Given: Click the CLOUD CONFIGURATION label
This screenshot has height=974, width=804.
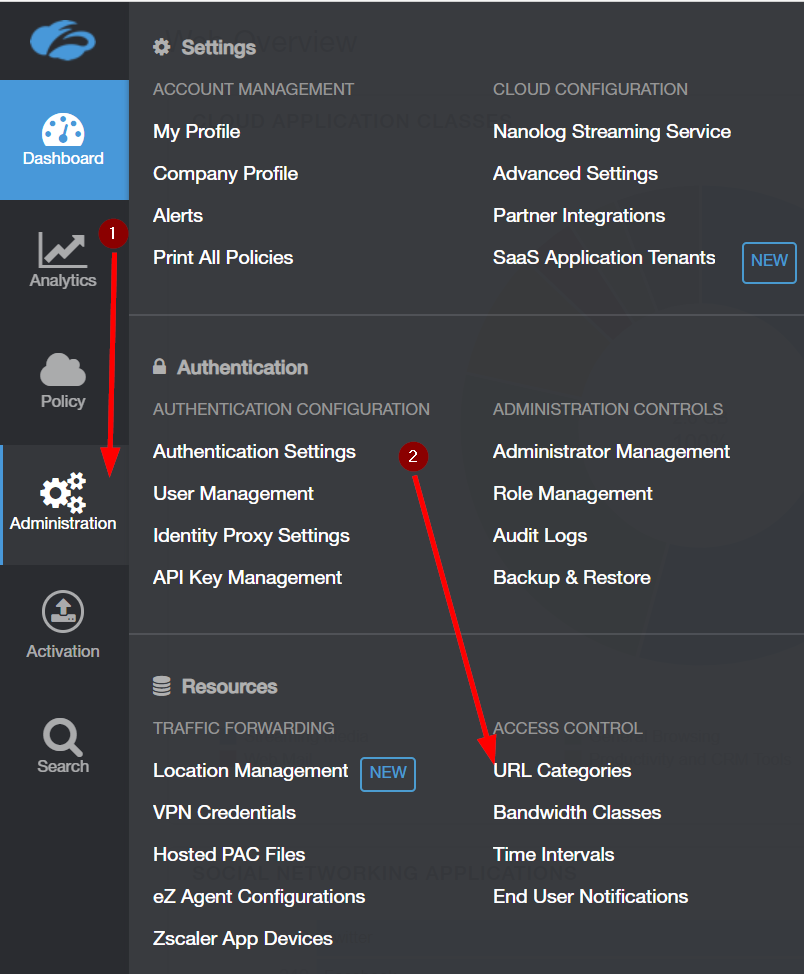Looking at the screenshot, I should point(590,89).
